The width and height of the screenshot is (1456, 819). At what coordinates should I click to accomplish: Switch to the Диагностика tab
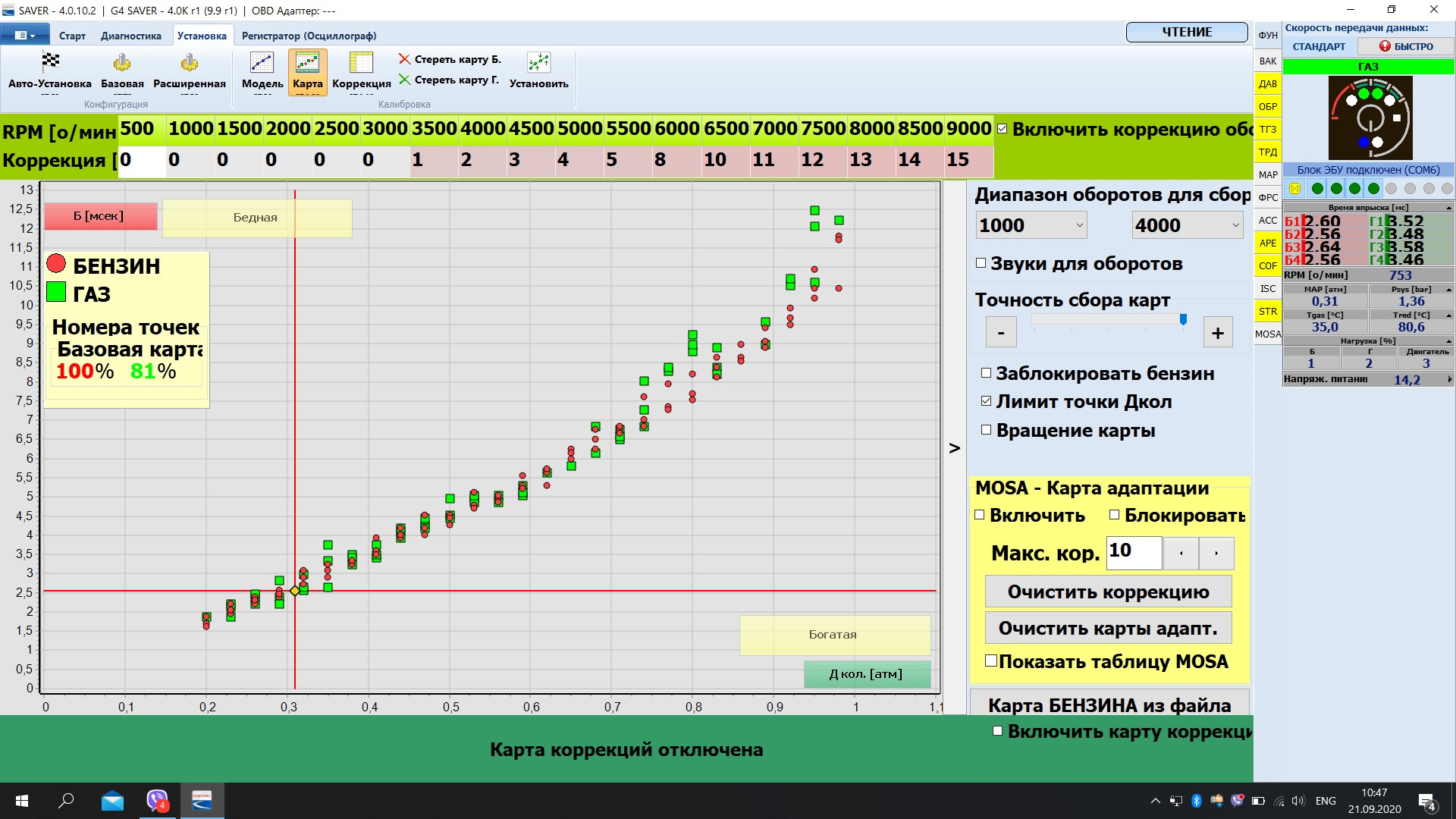(x=131, y=36)
